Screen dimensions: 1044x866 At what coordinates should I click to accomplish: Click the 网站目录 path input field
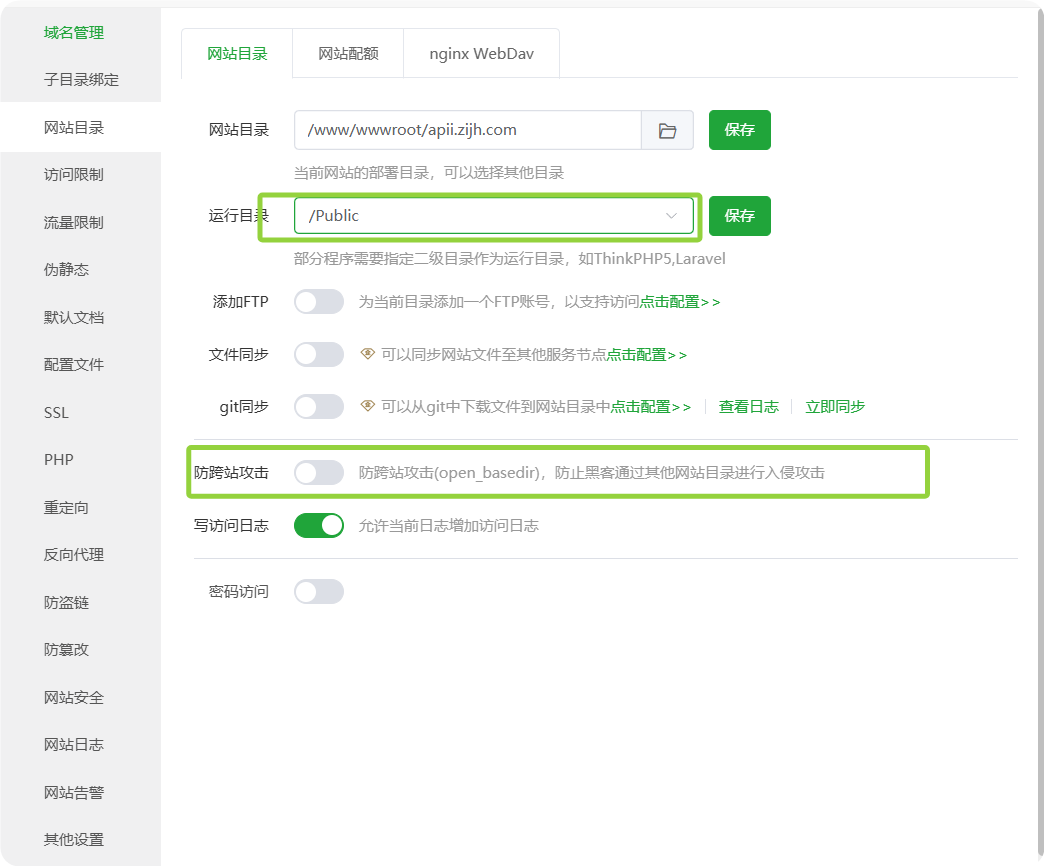point(467,130)
